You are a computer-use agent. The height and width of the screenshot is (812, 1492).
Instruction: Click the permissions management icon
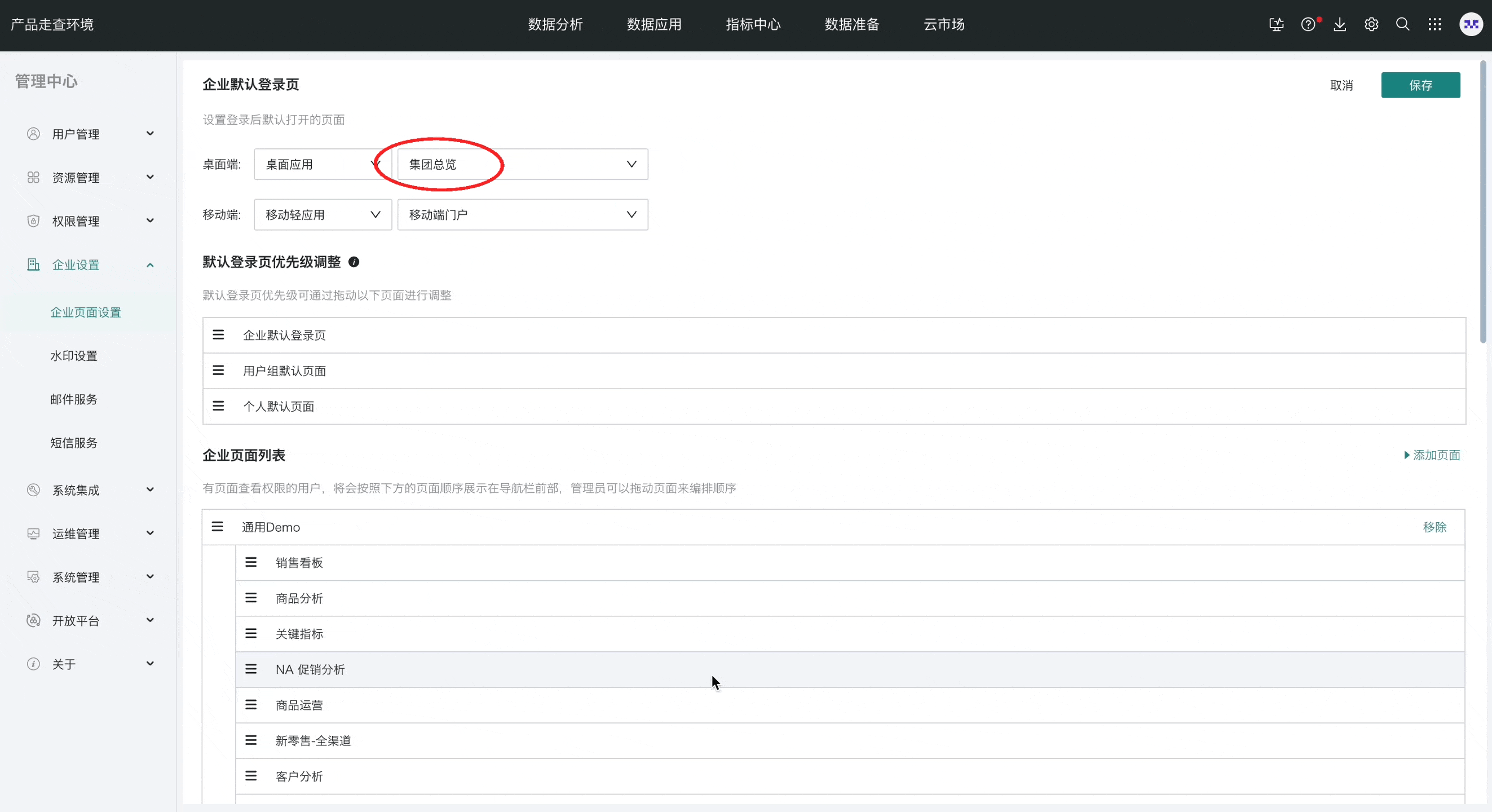pyautogui.click(x=33, y=220)
